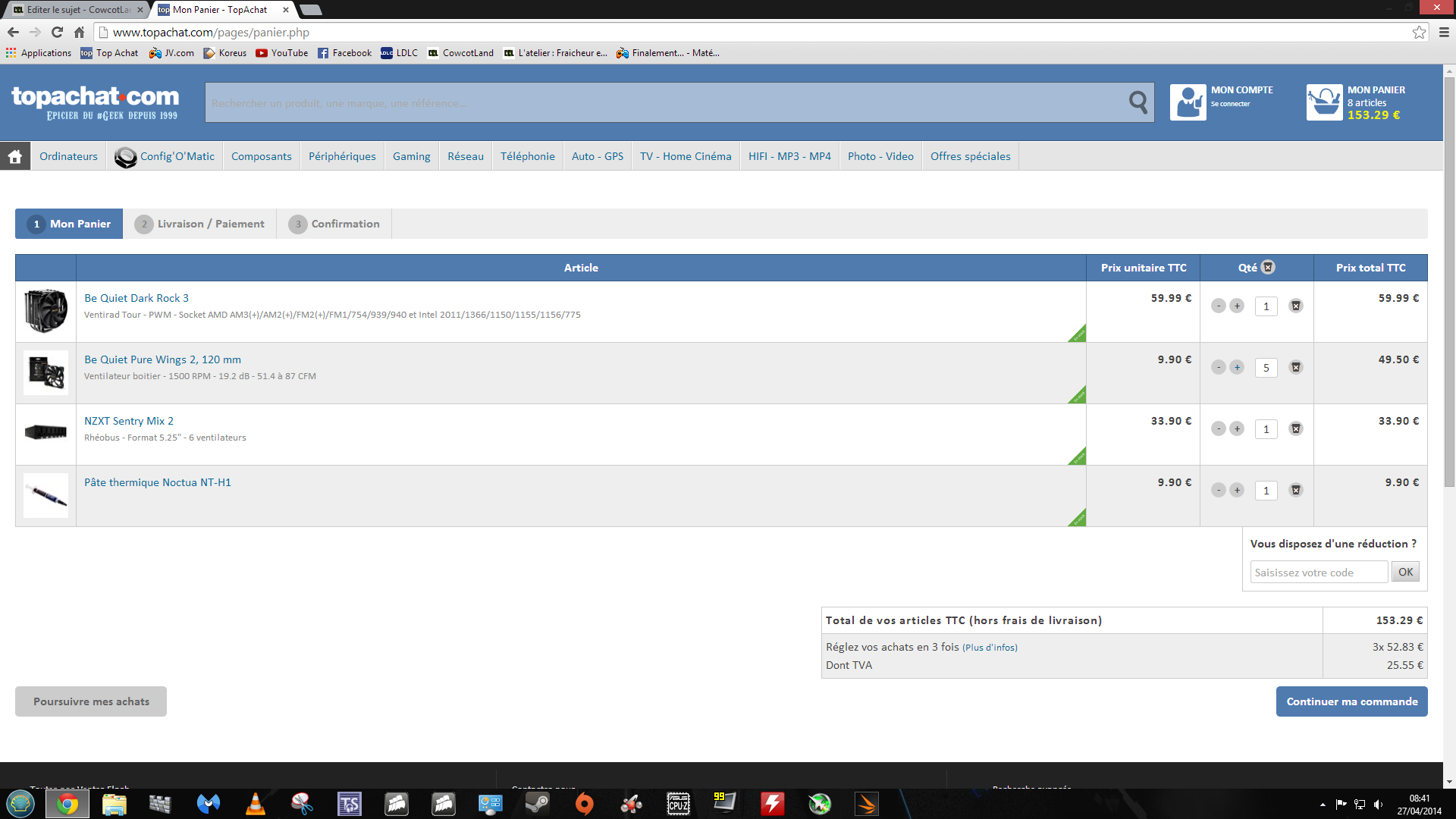The image size is (1456, 819).
Task: Open the Gaming menu
Action: [x=412, y=156]
